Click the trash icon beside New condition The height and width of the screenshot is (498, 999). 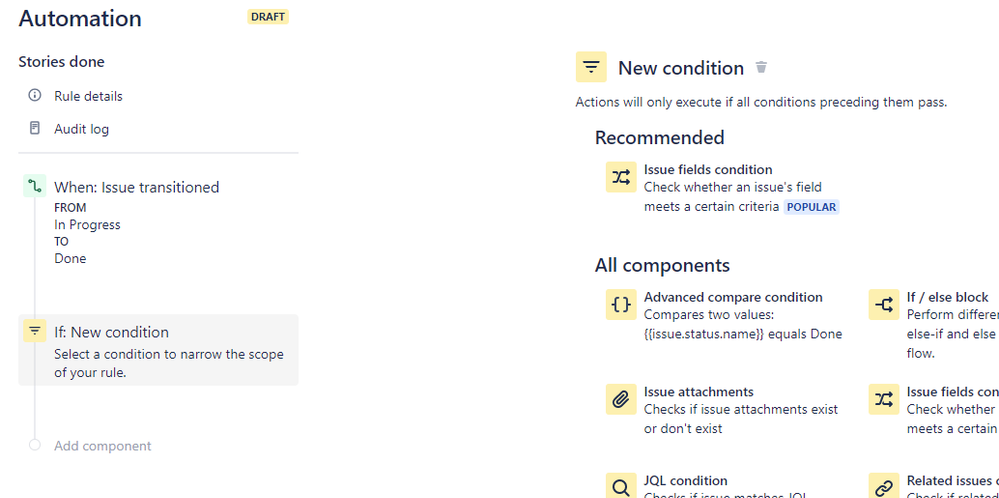[x=761, y=68]
